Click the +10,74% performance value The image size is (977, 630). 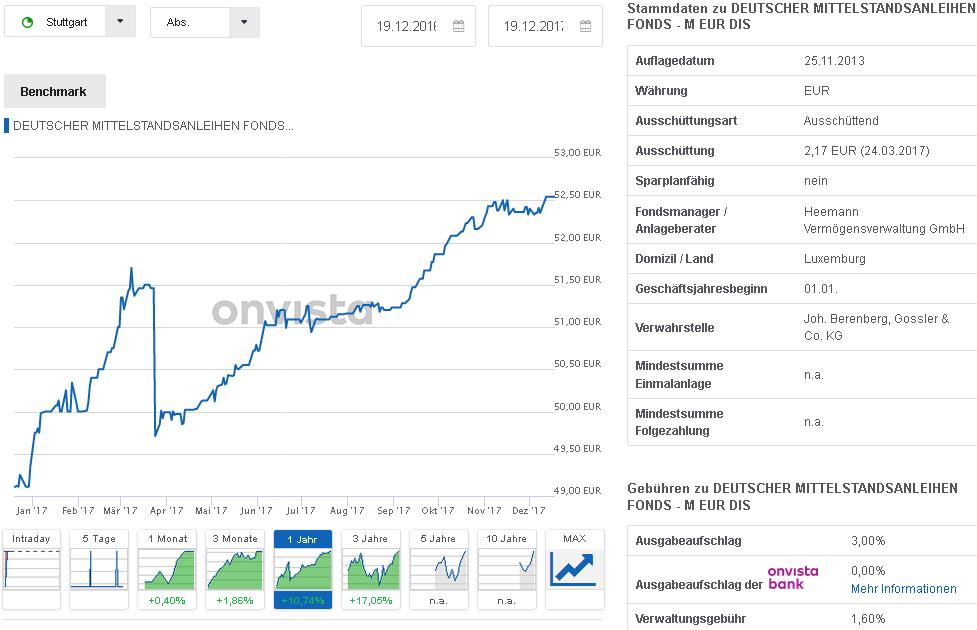click(303, 601)
